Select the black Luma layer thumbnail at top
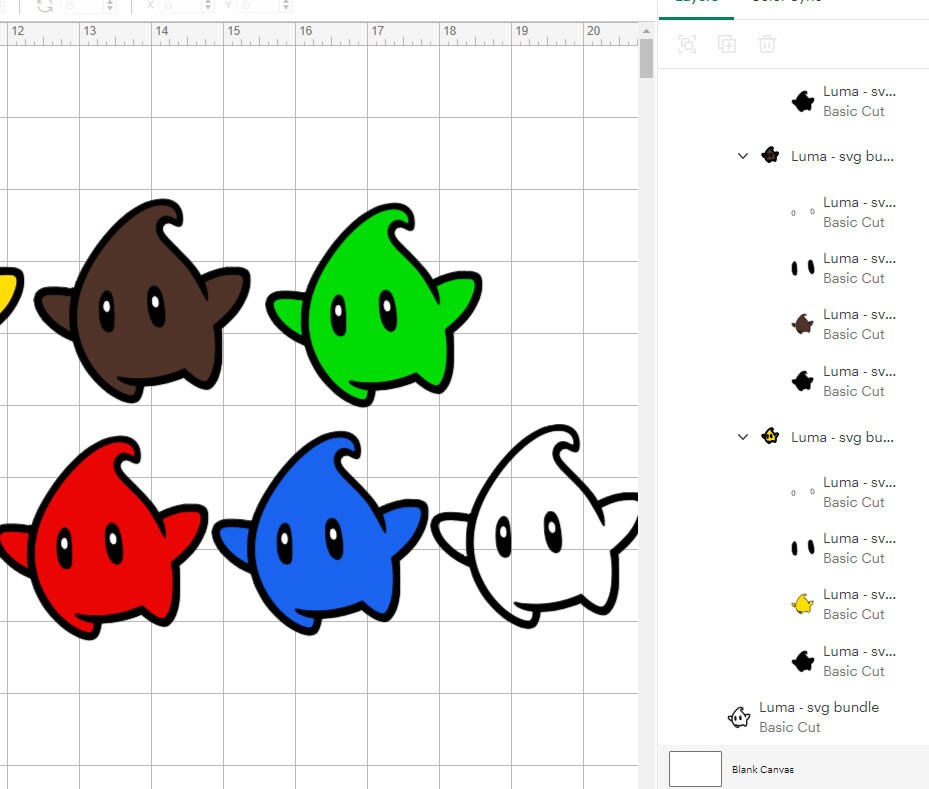 click(x=803, y=101)
